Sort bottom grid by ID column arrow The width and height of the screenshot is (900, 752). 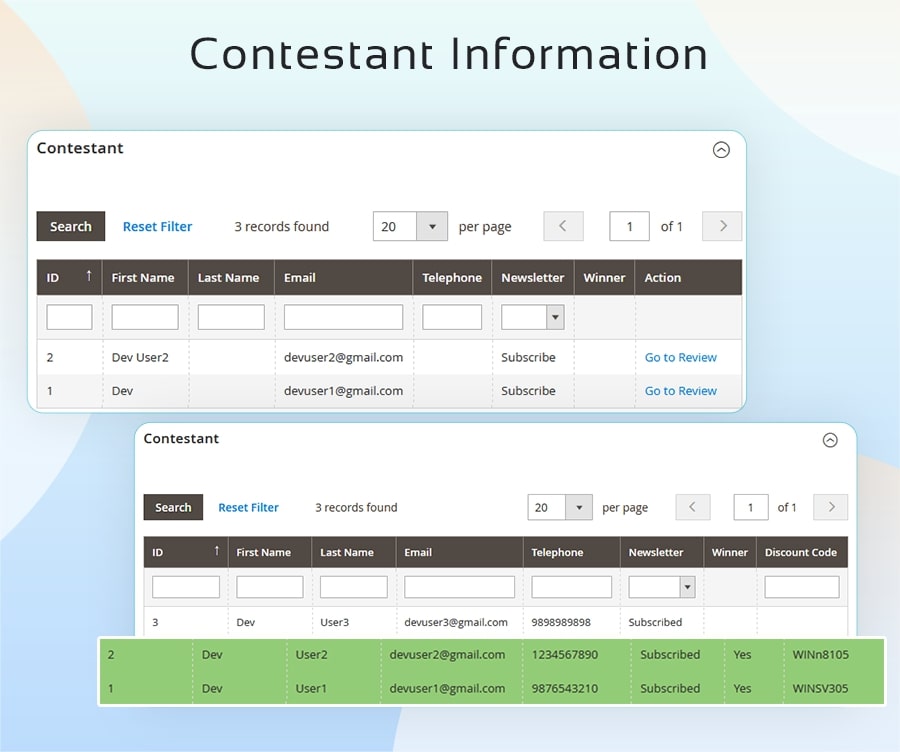216,551
